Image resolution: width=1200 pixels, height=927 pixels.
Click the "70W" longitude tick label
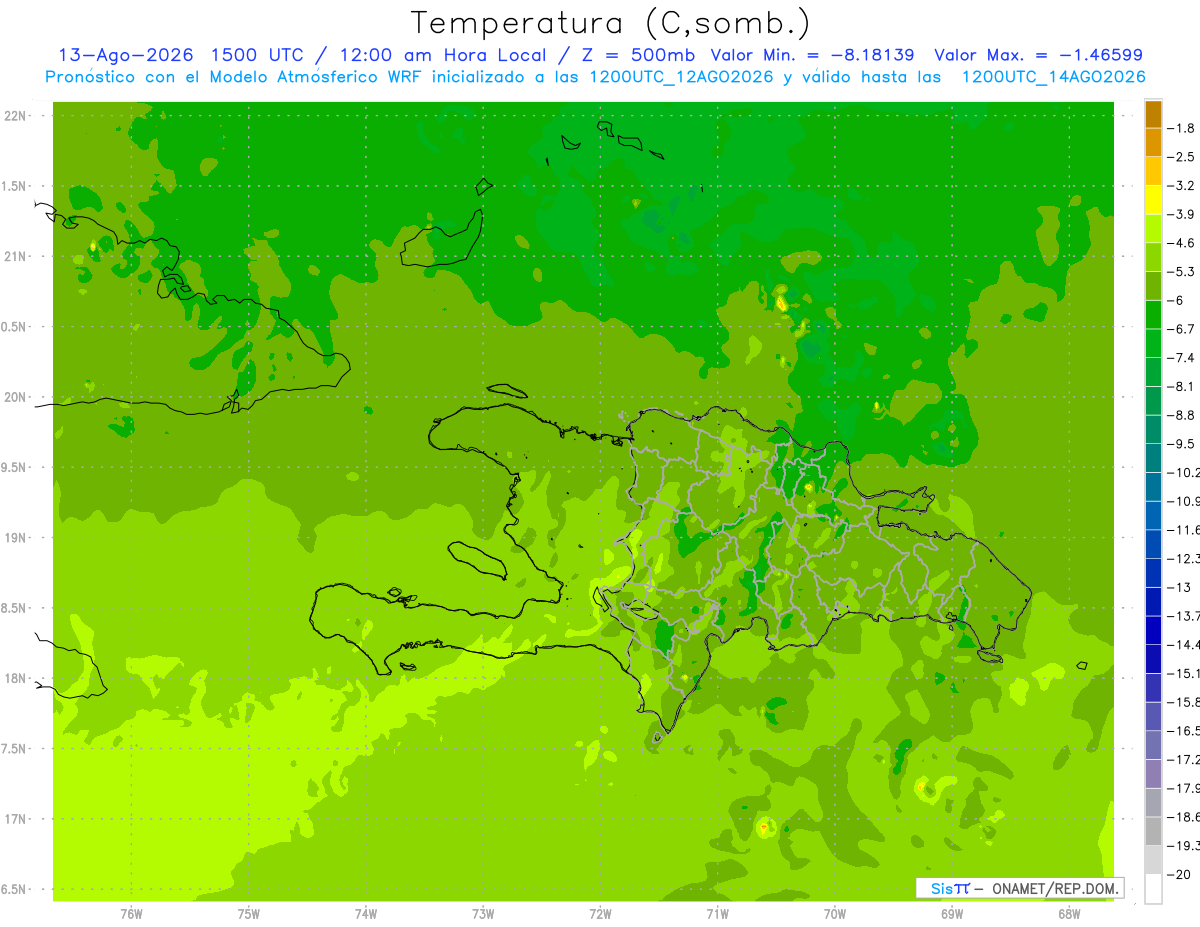point(835,914)
